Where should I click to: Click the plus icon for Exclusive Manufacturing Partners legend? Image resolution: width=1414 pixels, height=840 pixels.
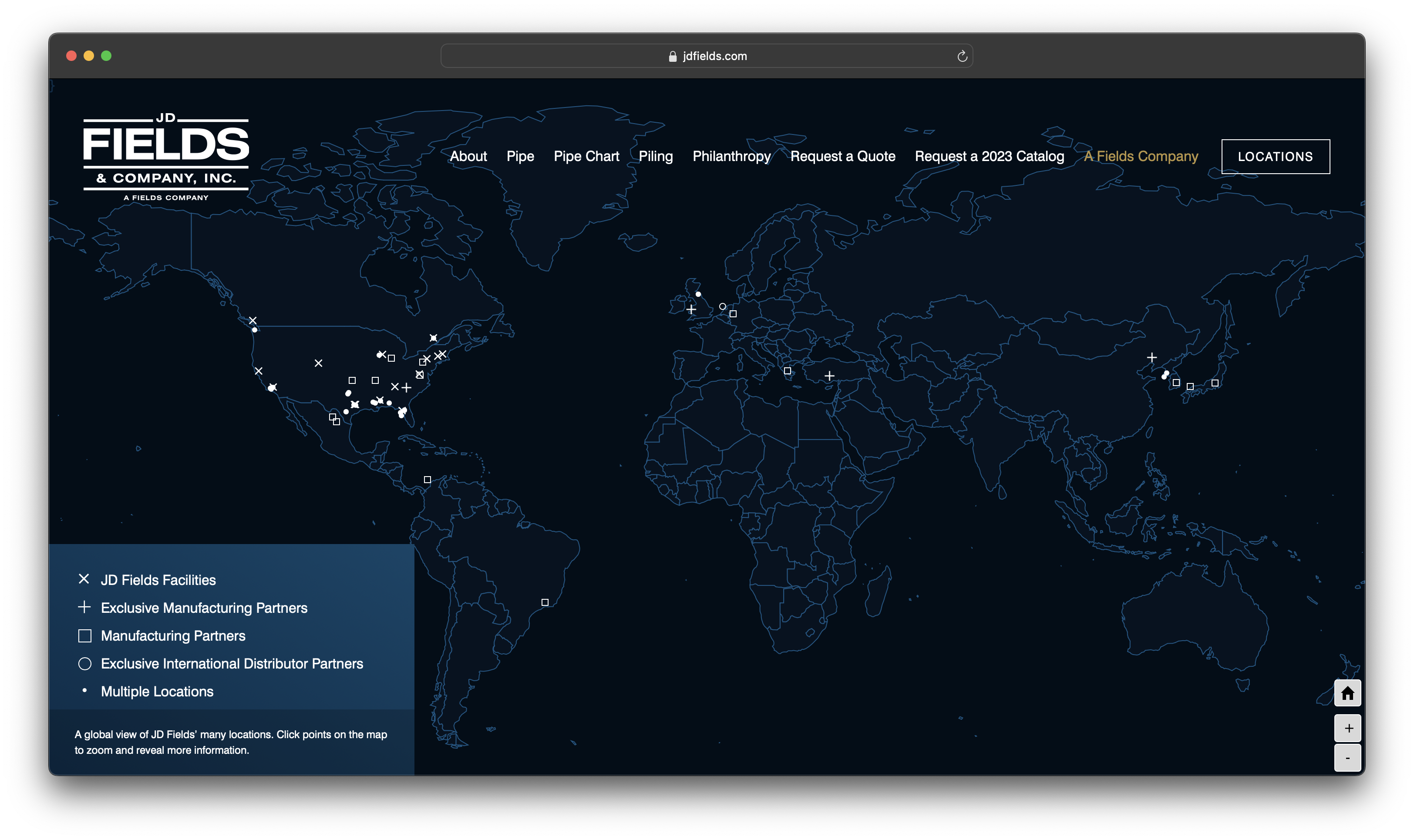84,607
